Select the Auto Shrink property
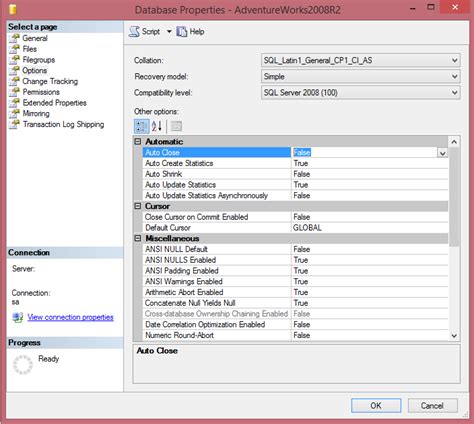The image size is (474, 424). pos(295,174)
